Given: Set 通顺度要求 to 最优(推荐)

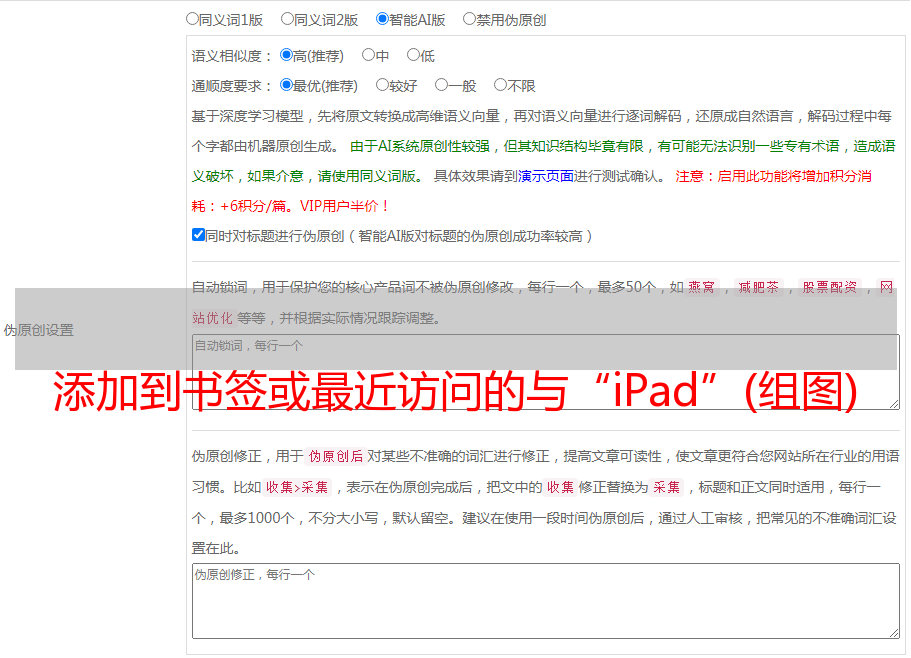Looking at the screenshot, I should 286,85.
